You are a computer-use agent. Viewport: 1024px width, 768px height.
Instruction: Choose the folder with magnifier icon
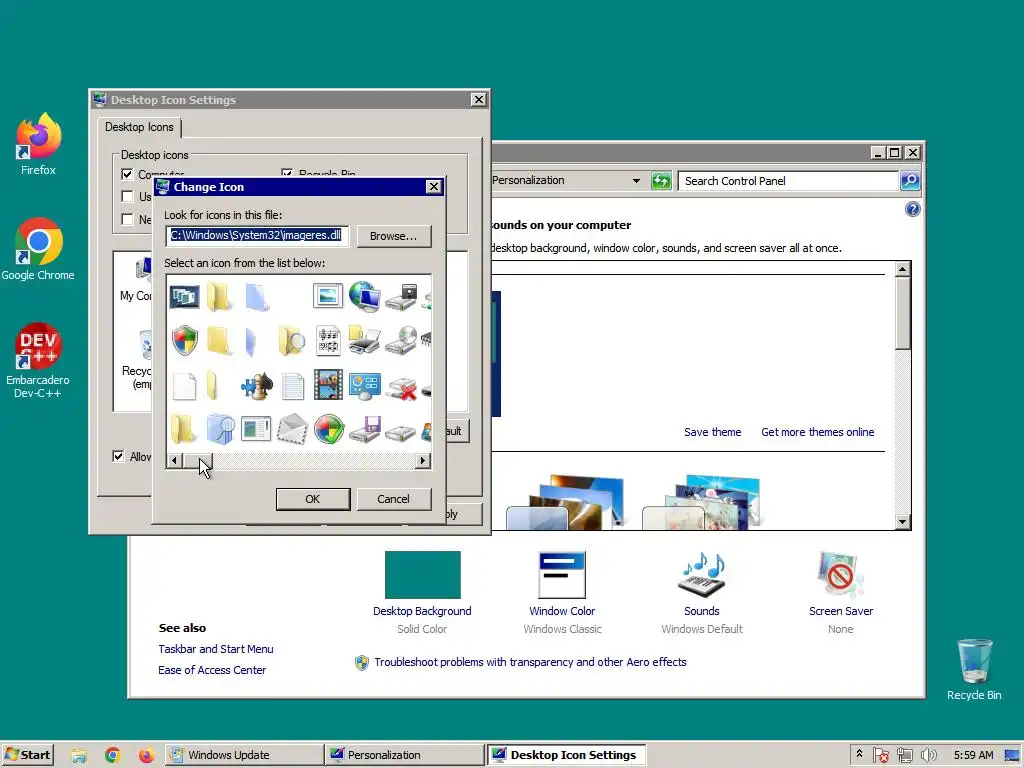(292, 341)
